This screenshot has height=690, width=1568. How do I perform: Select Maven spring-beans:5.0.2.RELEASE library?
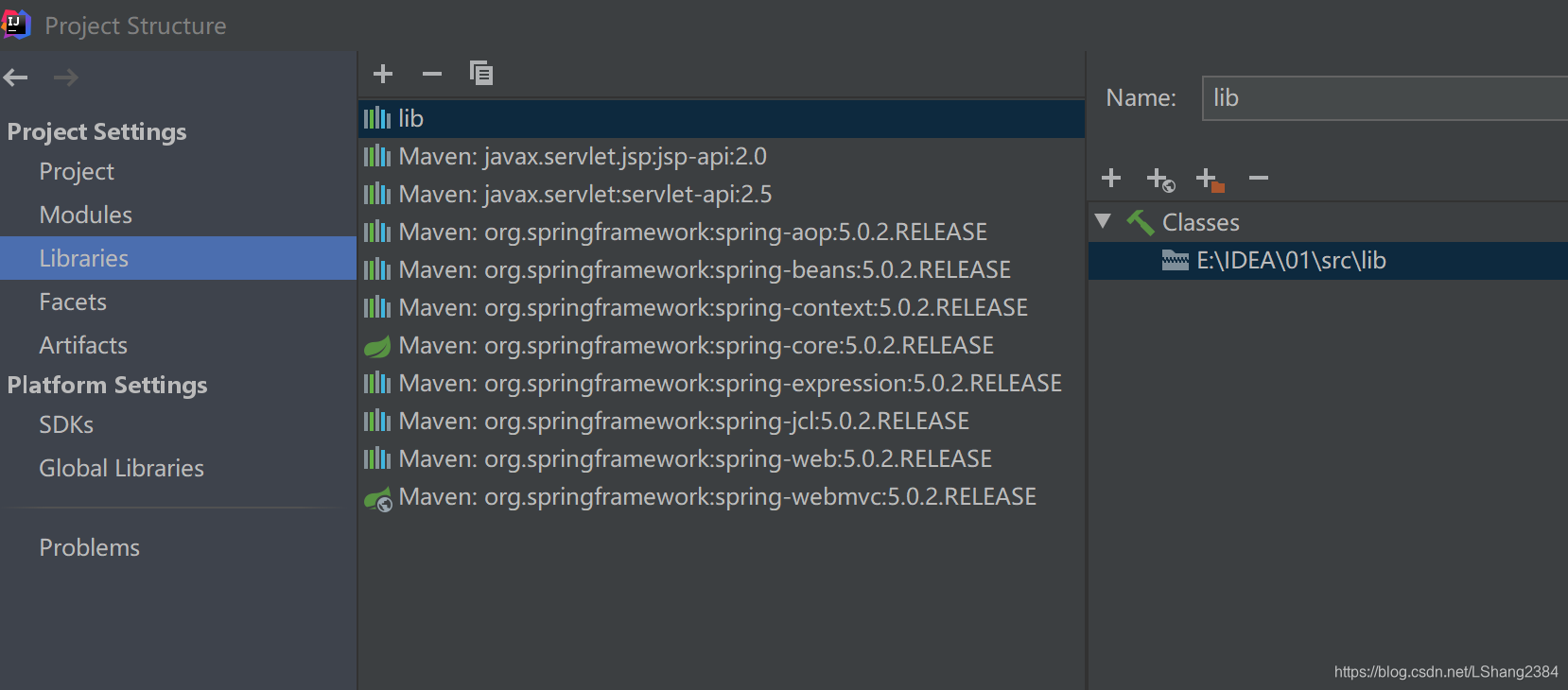(722, 269)
